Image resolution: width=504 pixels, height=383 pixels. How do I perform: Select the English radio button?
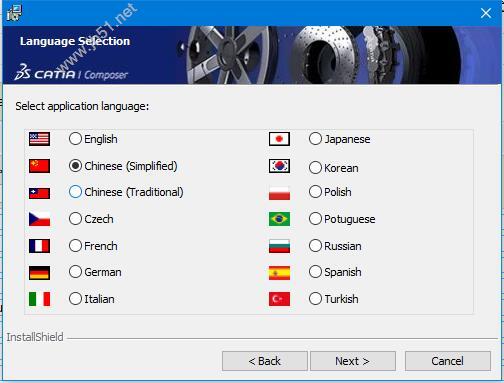tap(75, 139)
